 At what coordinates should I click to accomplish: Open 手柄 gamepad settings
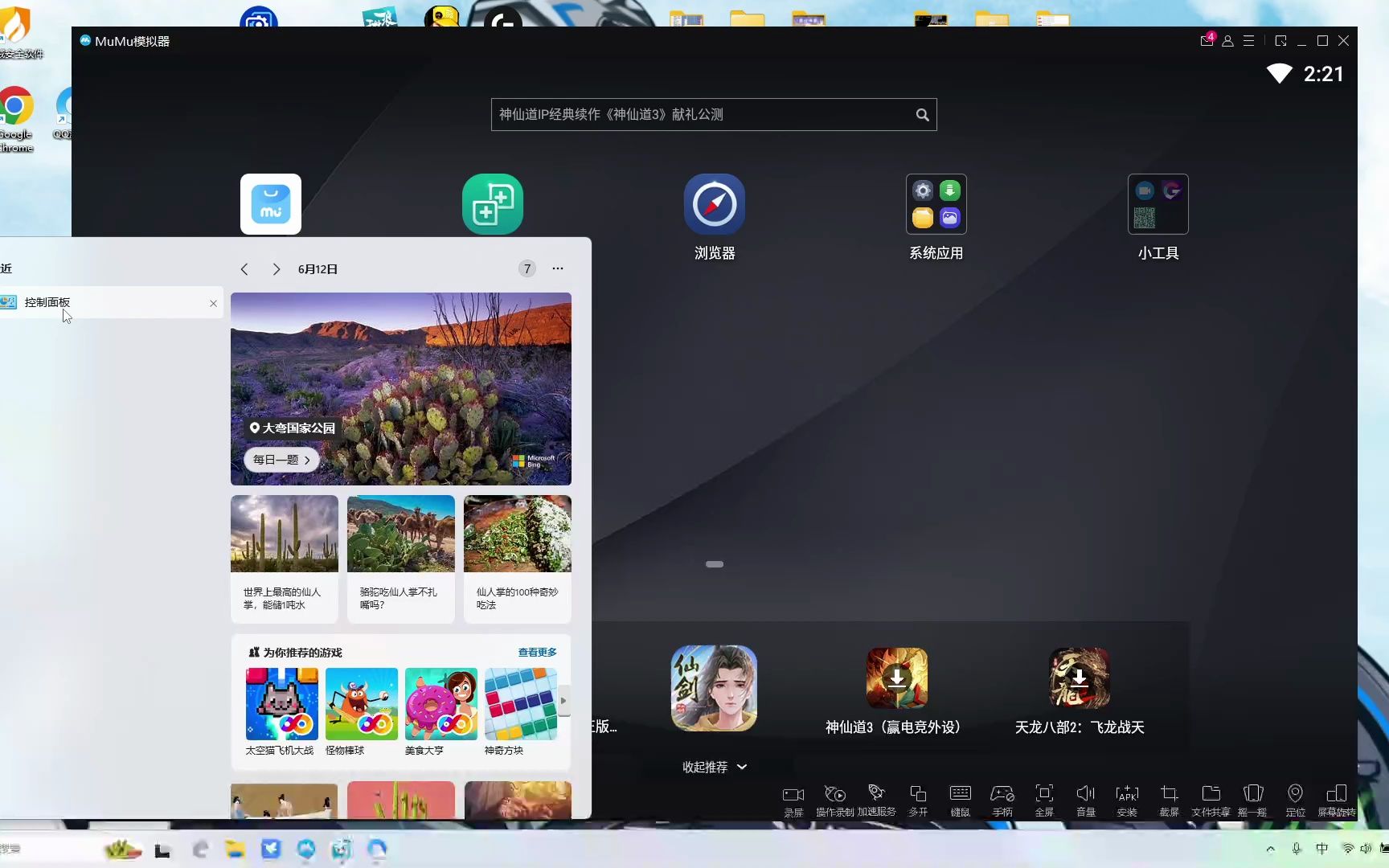pyautogui.click(x=1002, y=800)
